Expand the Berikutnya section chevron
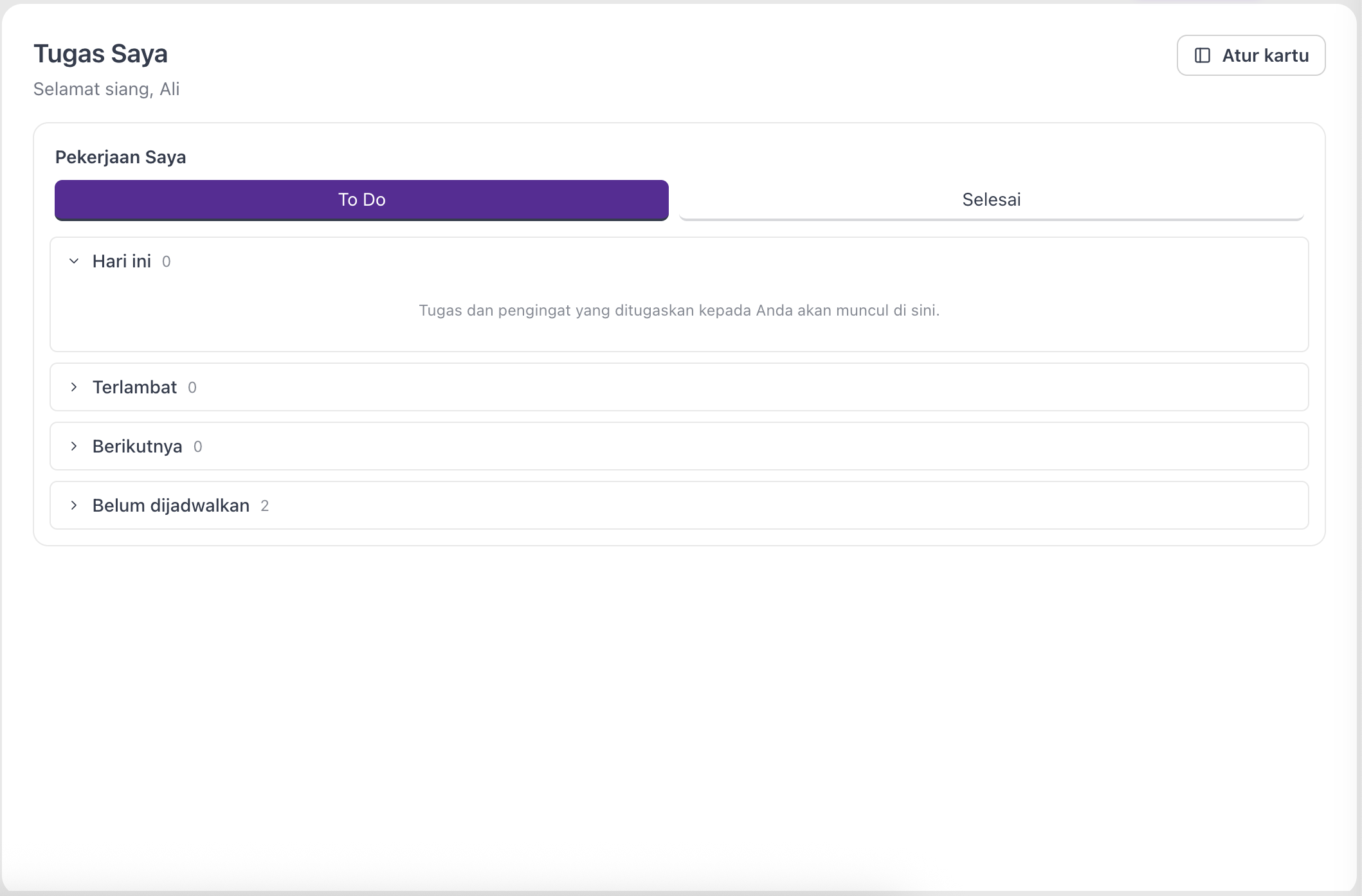1362x896 pixels. (74, 446)
